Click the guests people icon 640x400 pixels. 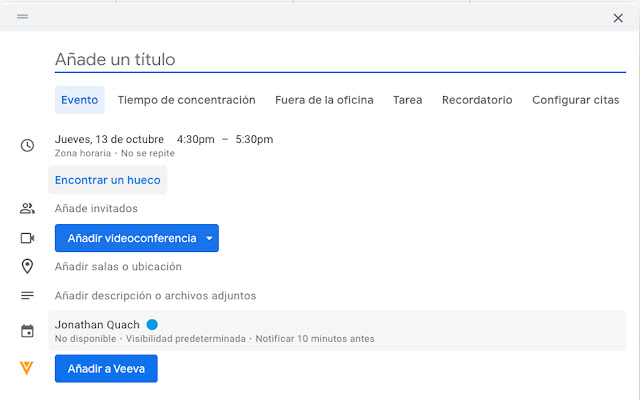point(27,209)
